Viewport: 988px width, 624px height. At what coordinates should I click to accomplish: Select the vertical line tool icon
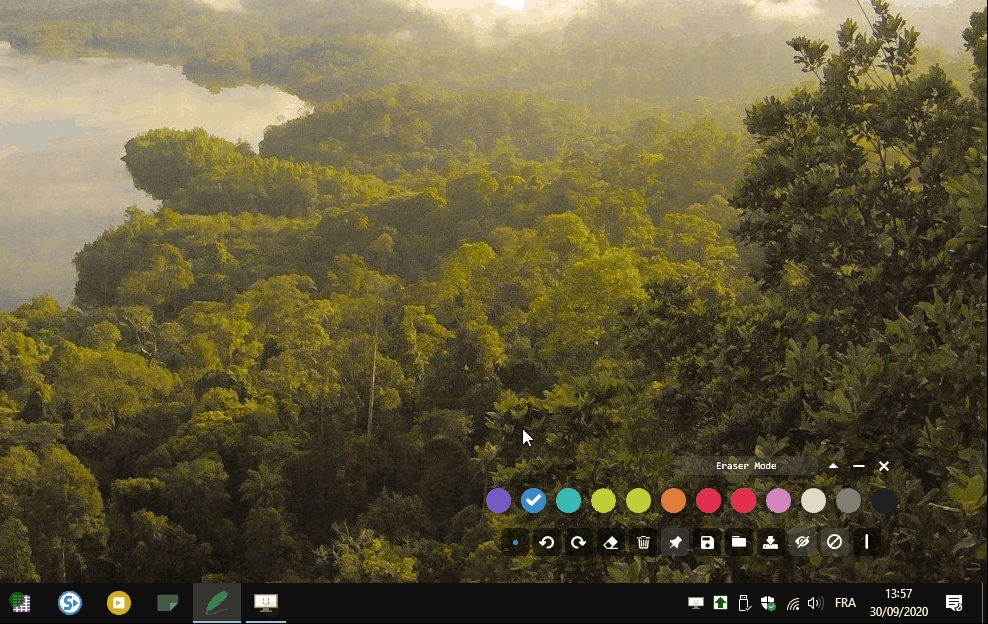(x=866, y=542)
